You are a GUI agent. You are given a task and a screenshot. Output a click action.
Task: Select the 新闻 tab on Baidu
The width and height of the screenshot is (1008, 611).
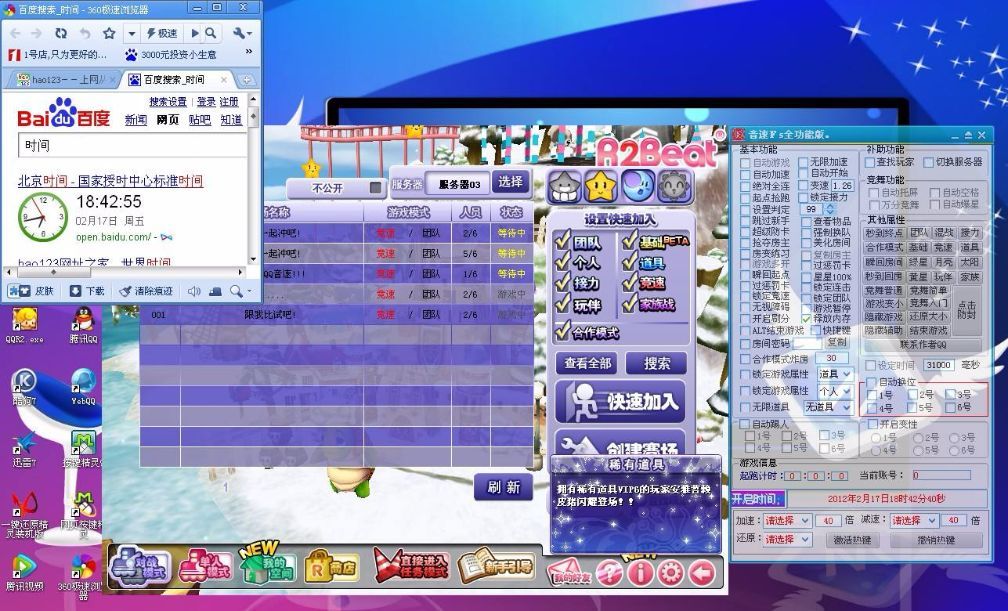point(135,120)
